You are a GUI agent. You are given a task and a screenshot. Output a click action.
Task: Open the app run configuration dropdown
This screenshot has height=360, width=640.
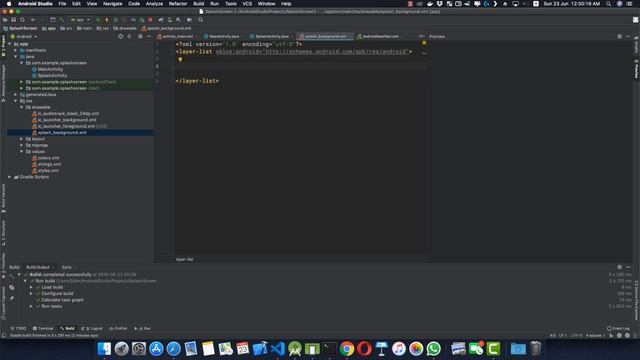[80, 20]
